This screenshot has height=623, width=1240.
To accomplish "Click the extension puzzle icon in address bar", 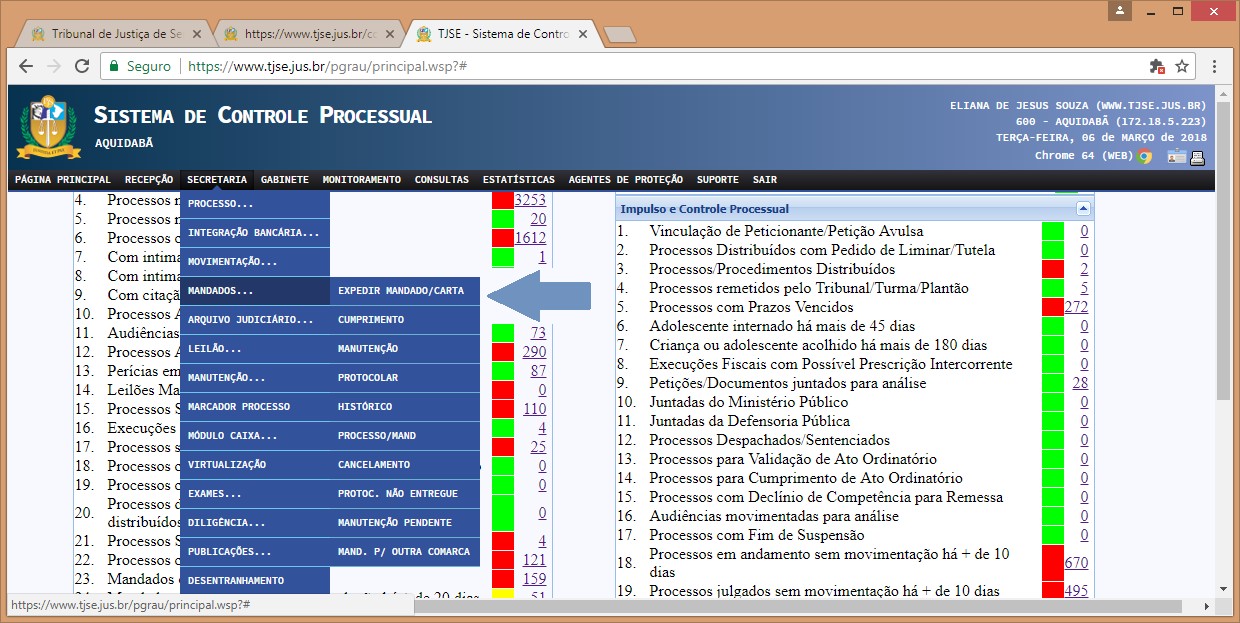I will click(x=1157, y=67).
